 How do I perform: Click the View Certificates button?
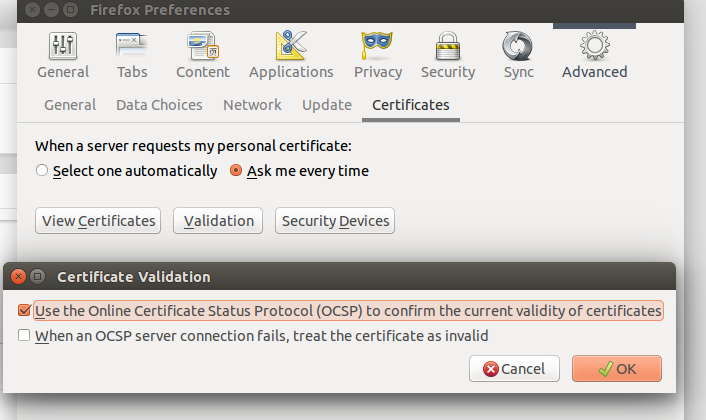(x=99, y=221)
